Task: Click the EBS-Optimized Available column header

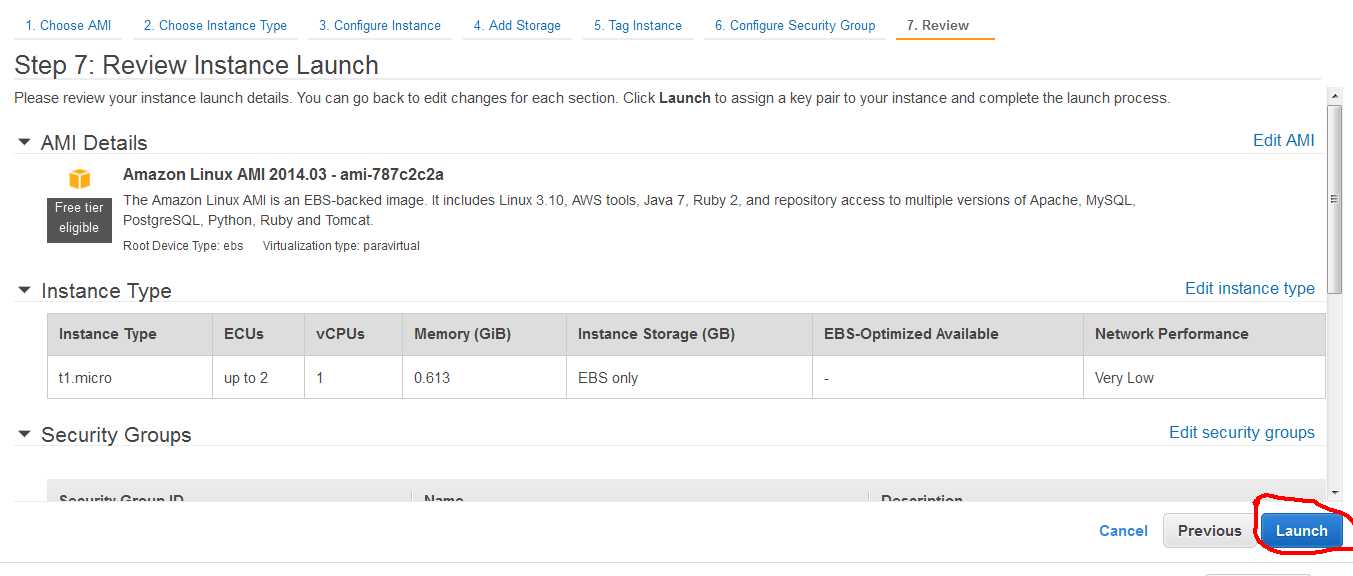Action: 948,334
